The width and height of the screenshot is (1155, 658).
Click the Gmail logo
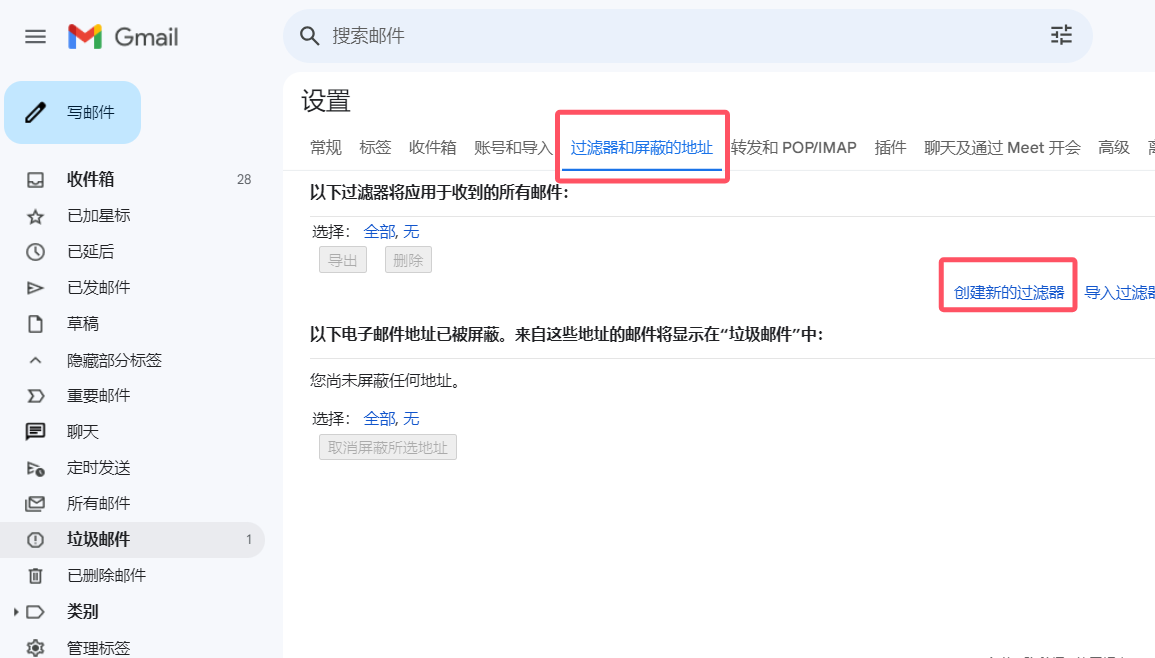(123, 36)
